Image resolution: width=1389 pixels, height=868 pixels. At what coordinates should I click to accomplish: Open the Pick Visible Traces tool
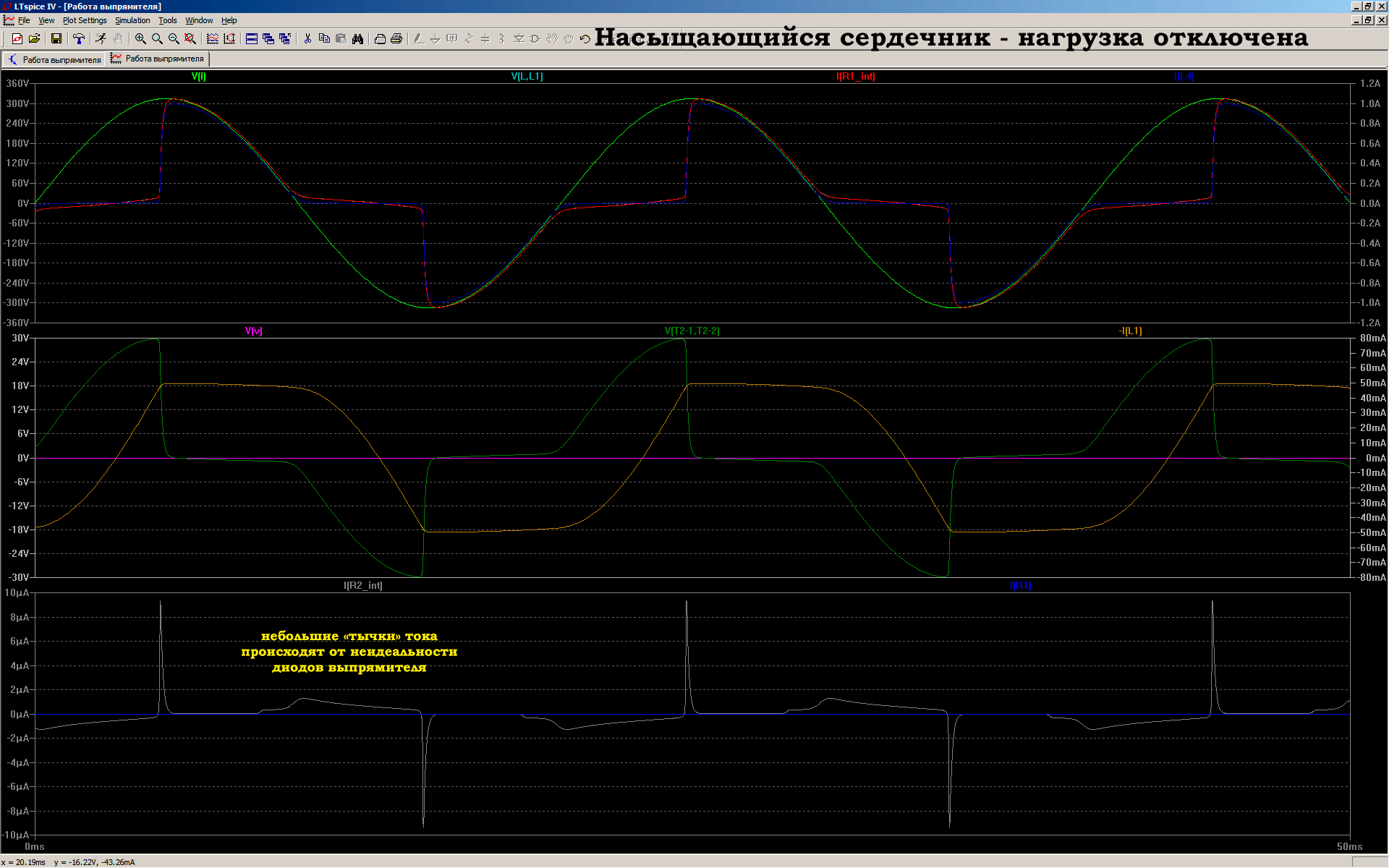click(x=213, y=39)
